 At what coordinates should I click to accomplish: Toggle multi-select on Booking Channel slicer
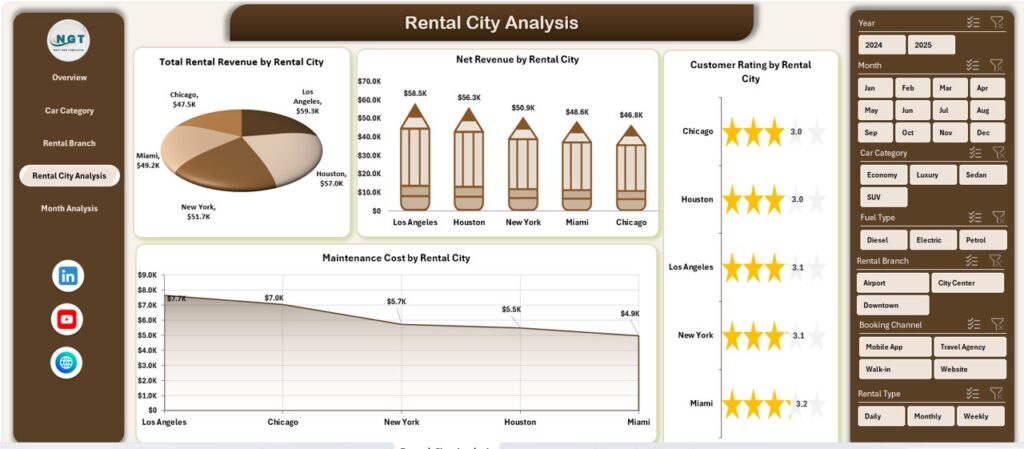[x=974, y=324]
